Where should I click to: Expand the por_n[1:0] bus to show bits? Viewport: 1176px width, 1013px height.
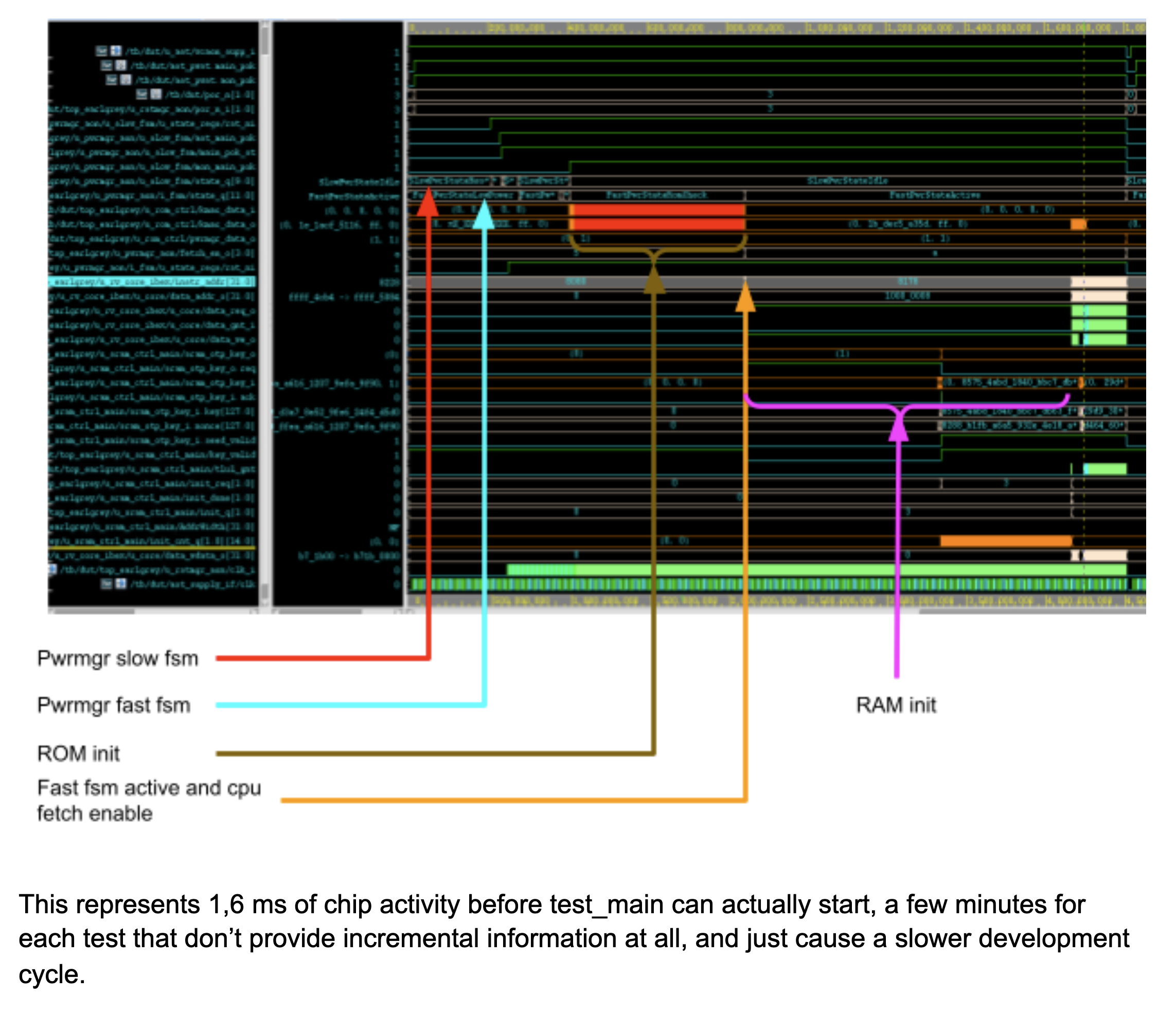coord(157,94)
